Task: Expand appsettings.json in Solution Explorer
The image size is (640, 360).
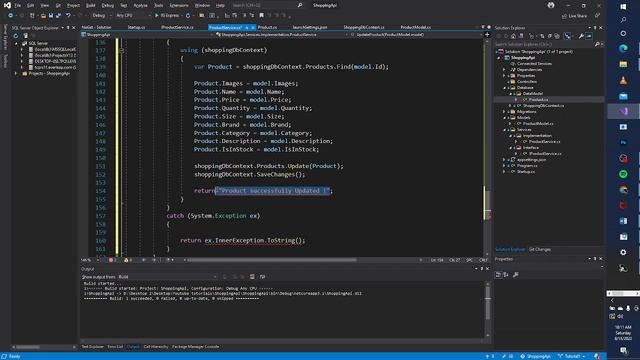Action: (504, 160)
